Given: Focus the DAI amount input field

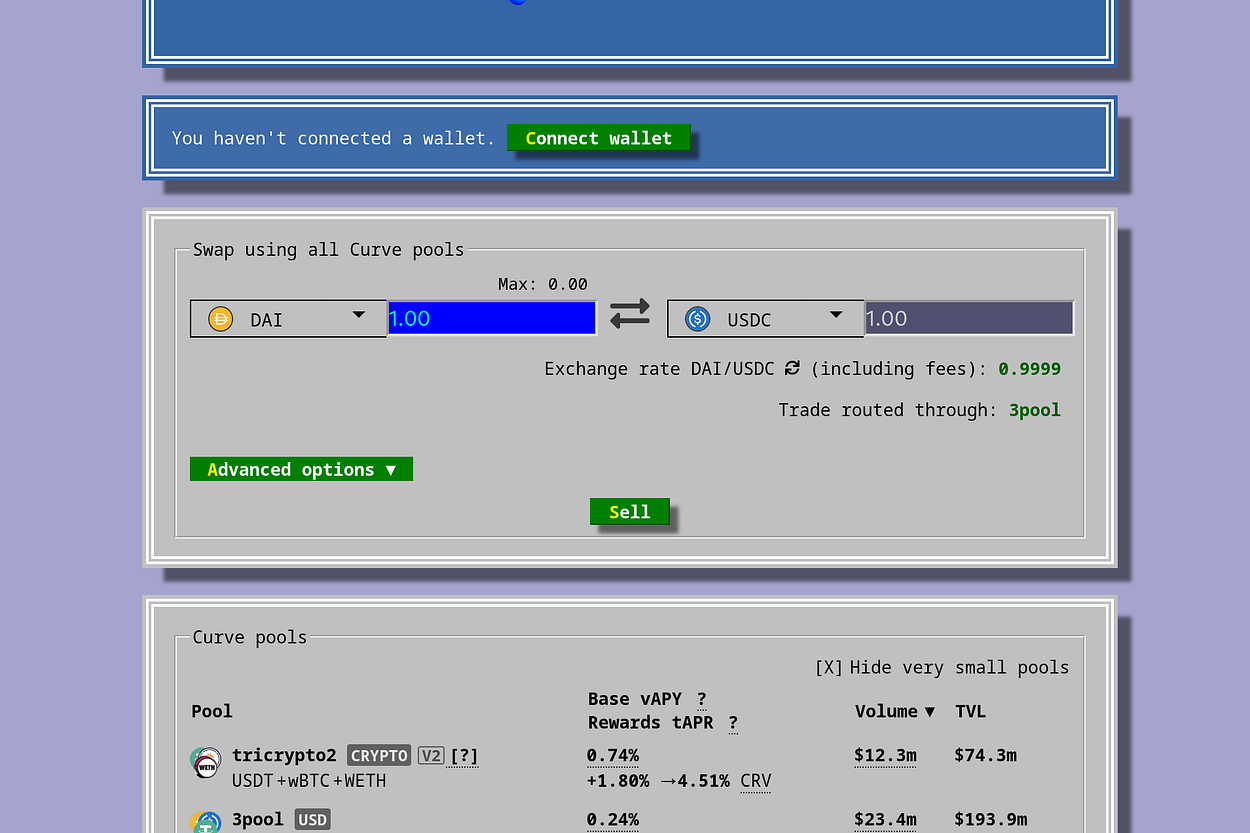Looking at the screenshot, I should click(x=492, y=319).
